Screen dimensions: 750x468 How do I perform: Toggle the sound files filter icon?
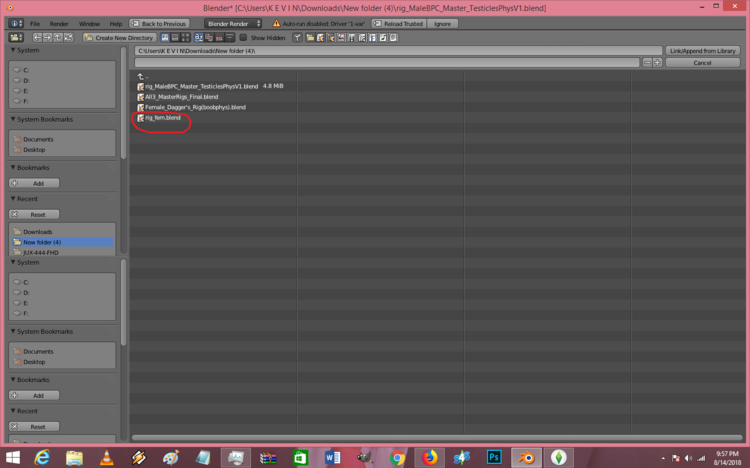(383, 37)
